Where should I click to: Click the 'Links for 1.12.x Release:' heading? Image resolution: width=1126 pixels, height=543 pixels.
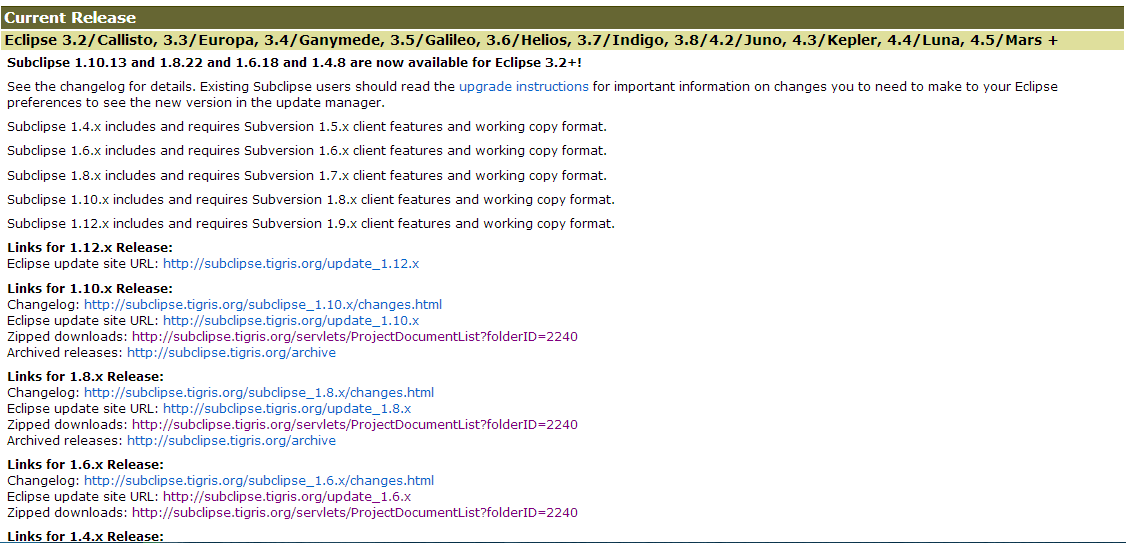(x=90, y=248)
